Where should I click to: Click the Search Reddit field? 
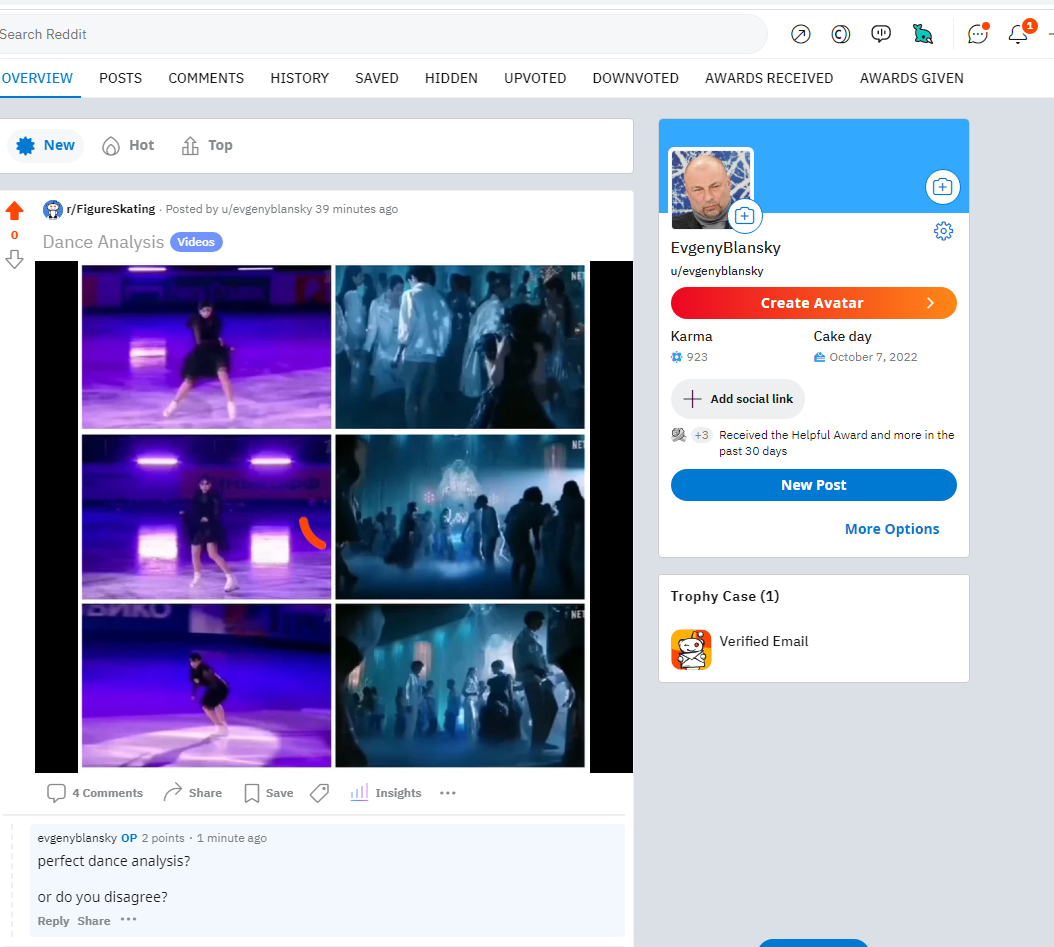380,34
